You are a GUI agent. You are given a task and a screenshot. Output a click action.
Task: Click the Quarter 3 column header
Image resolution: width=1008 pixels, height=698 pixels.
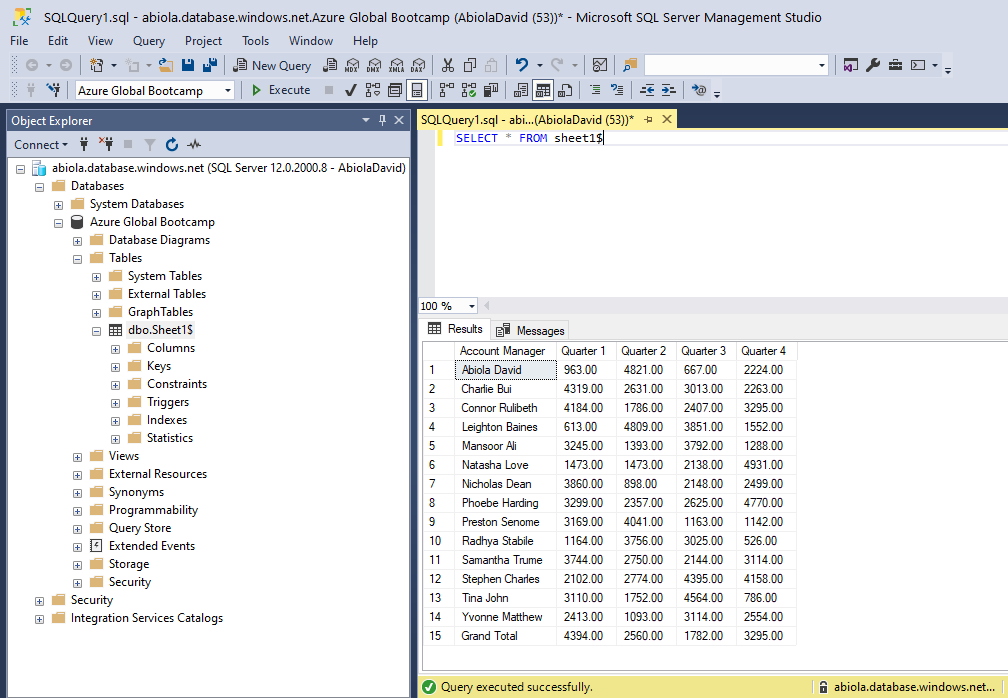click(x=706, y=351)
